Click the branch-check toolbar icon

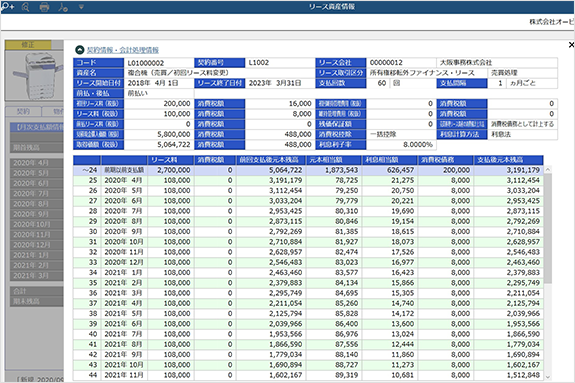(x=63, y=7)
